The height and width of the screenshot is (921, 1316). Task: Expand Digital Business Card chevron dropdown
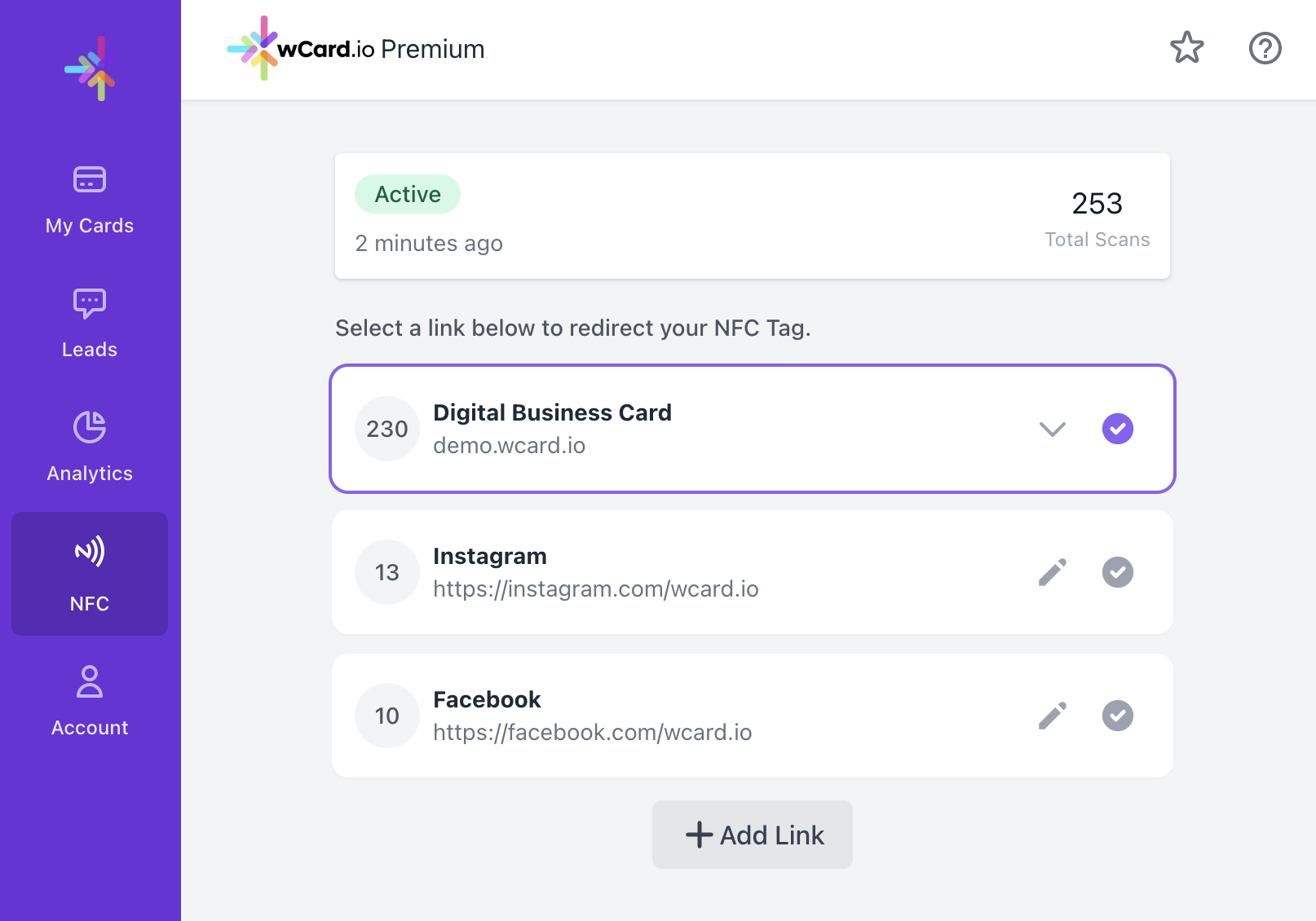[1053, 429]
